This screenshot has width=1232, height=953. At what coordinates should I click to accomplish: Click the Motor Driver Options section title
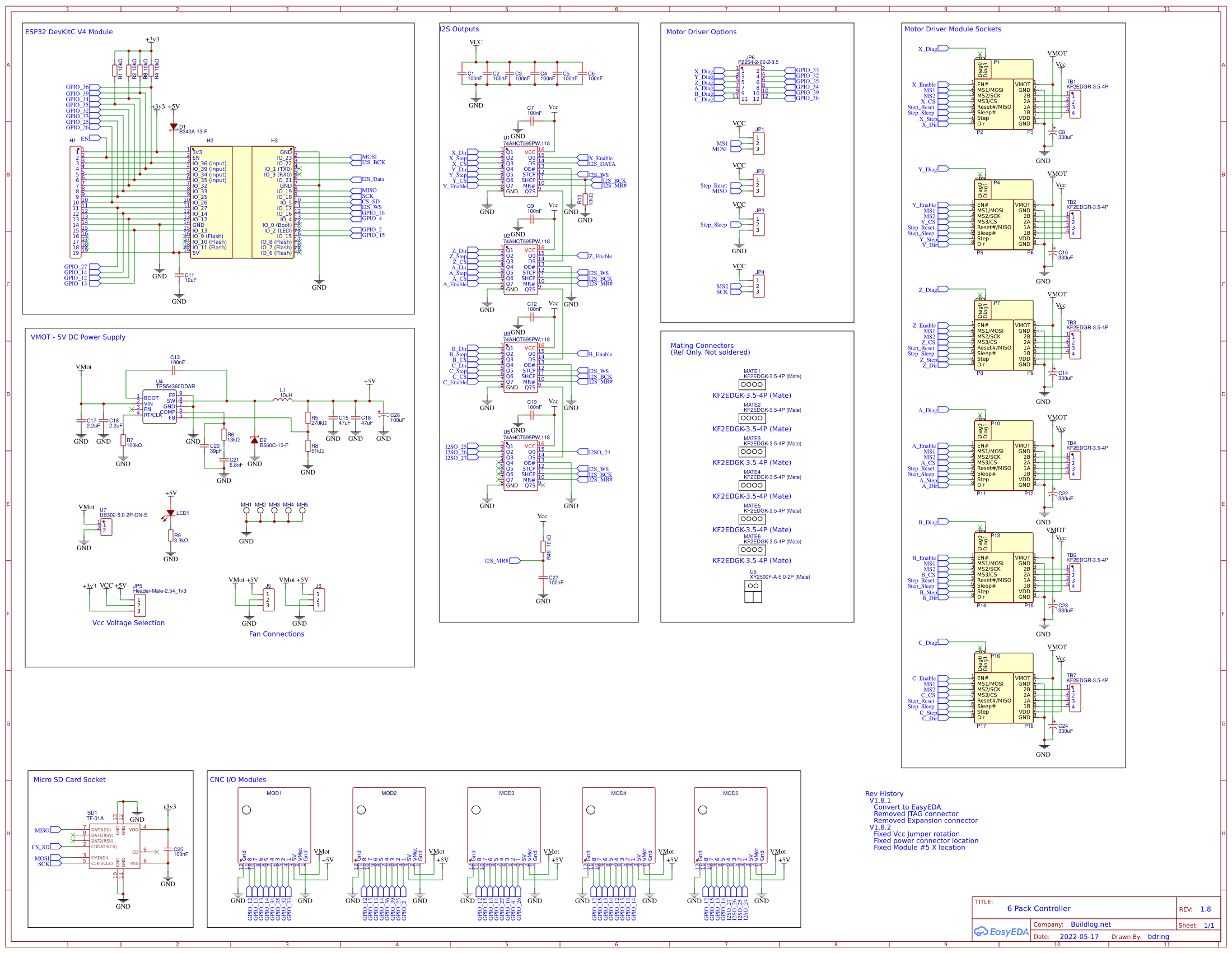click(702, 32)
